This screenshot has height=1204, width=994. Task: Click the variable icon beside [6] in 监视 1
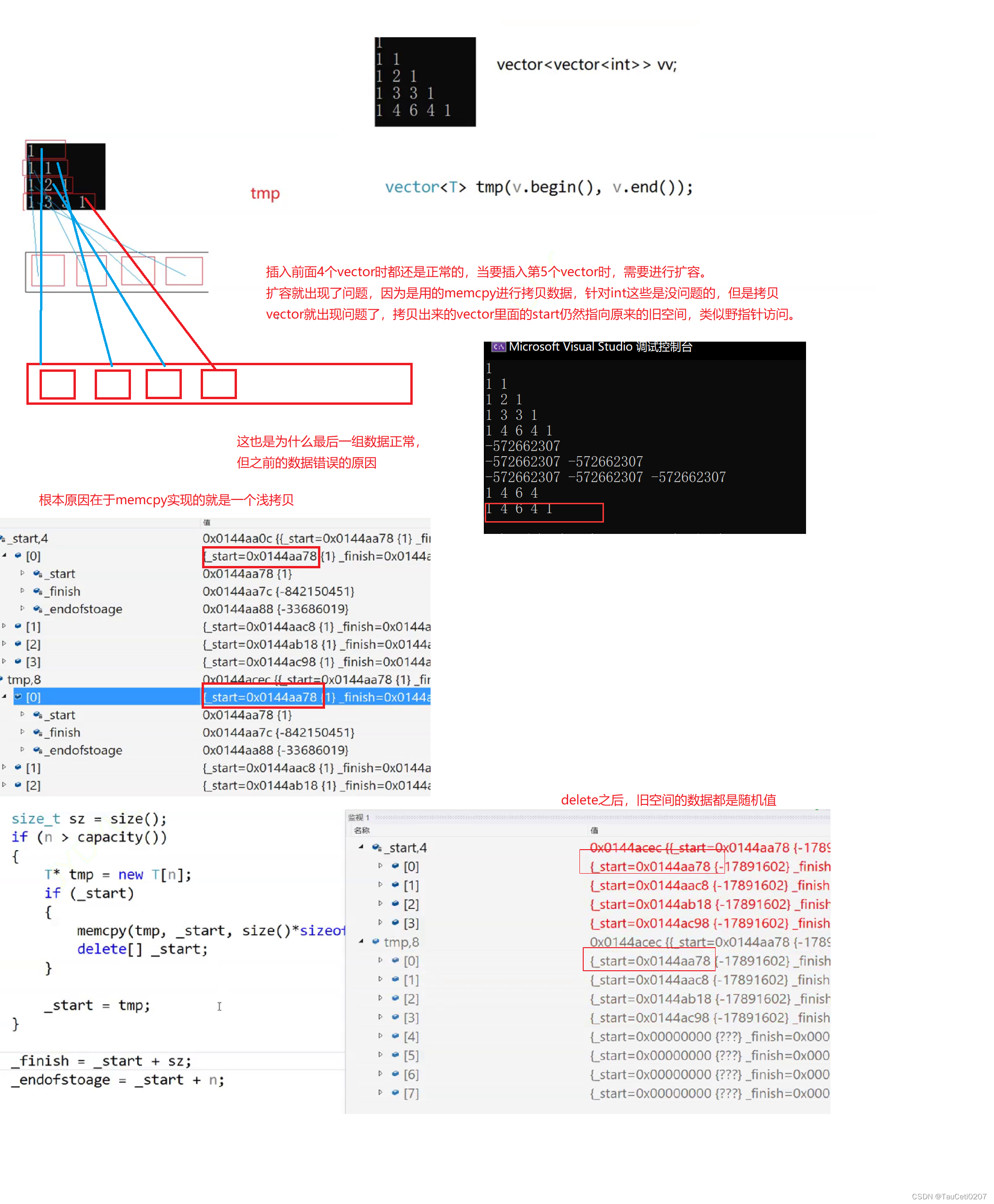[395, 1073]
